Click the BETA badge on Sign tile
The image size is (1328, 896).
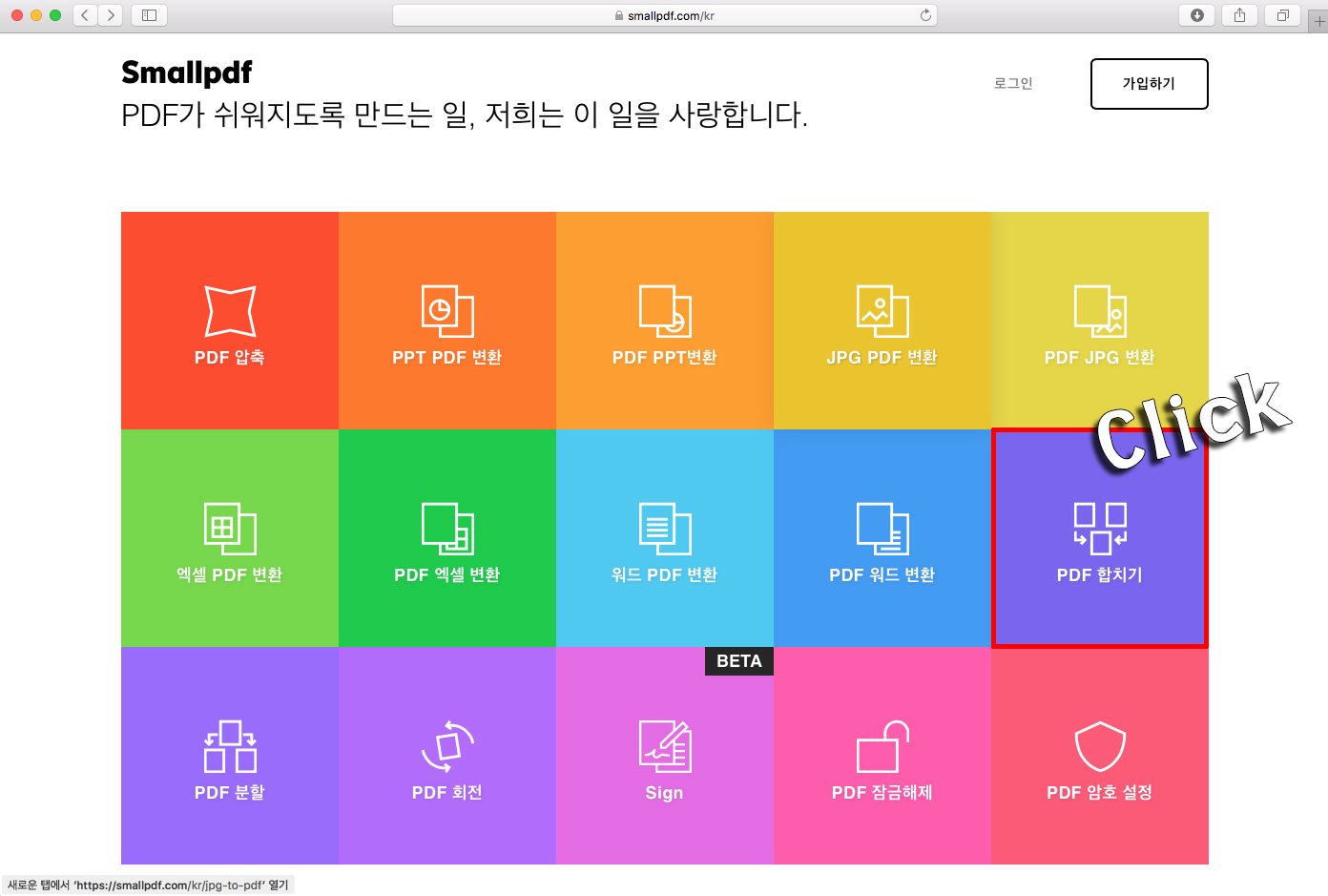(739, 661)
